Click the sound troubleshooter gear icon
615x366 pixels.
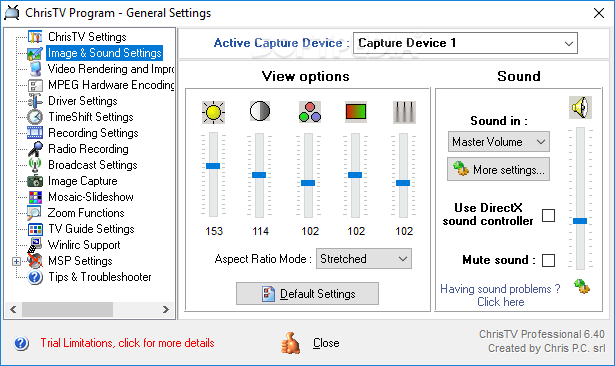pyautogui.click(x=582, y=286)
